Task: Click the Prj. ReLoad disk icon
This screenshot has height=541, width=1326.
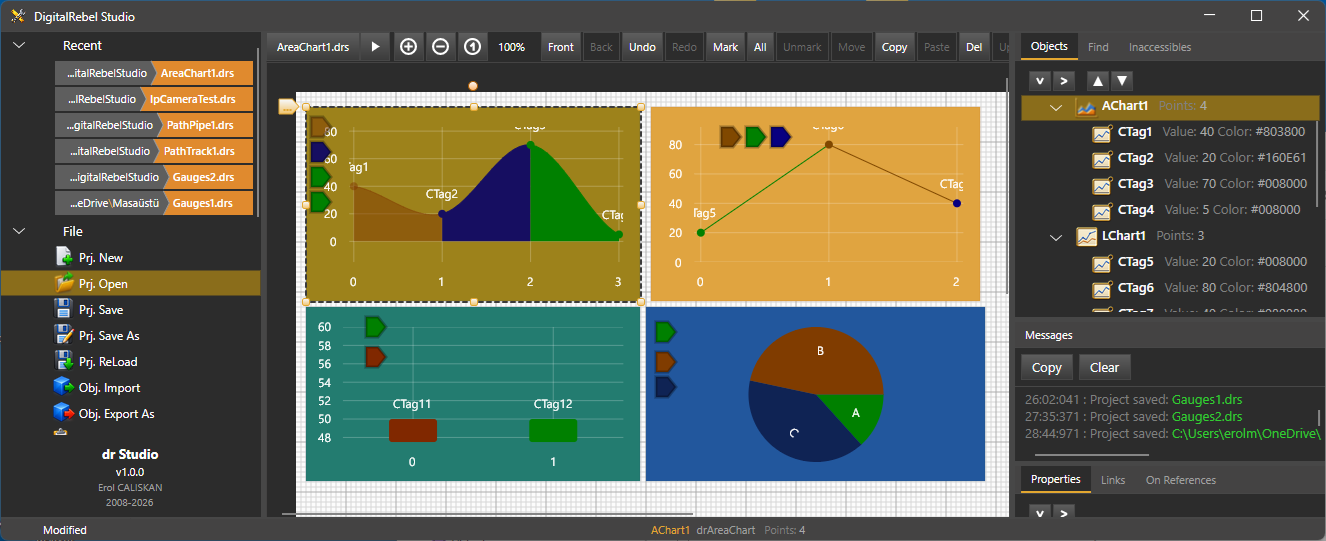Action: (64, 362)
